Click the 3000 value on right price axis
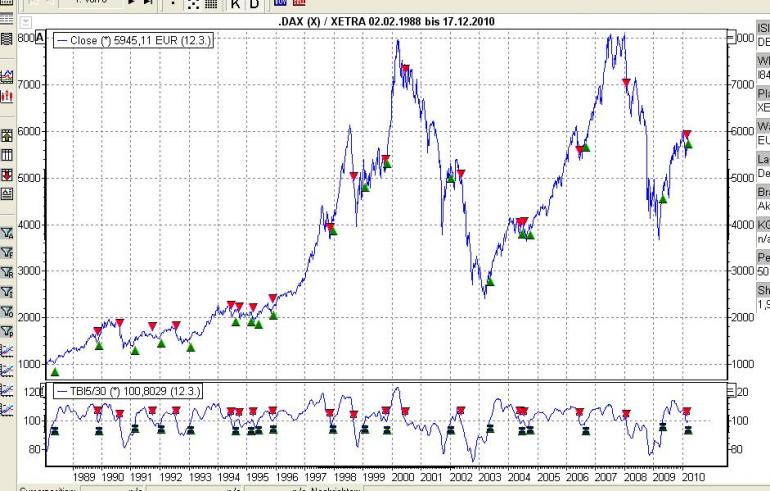 tap(742, 271)
